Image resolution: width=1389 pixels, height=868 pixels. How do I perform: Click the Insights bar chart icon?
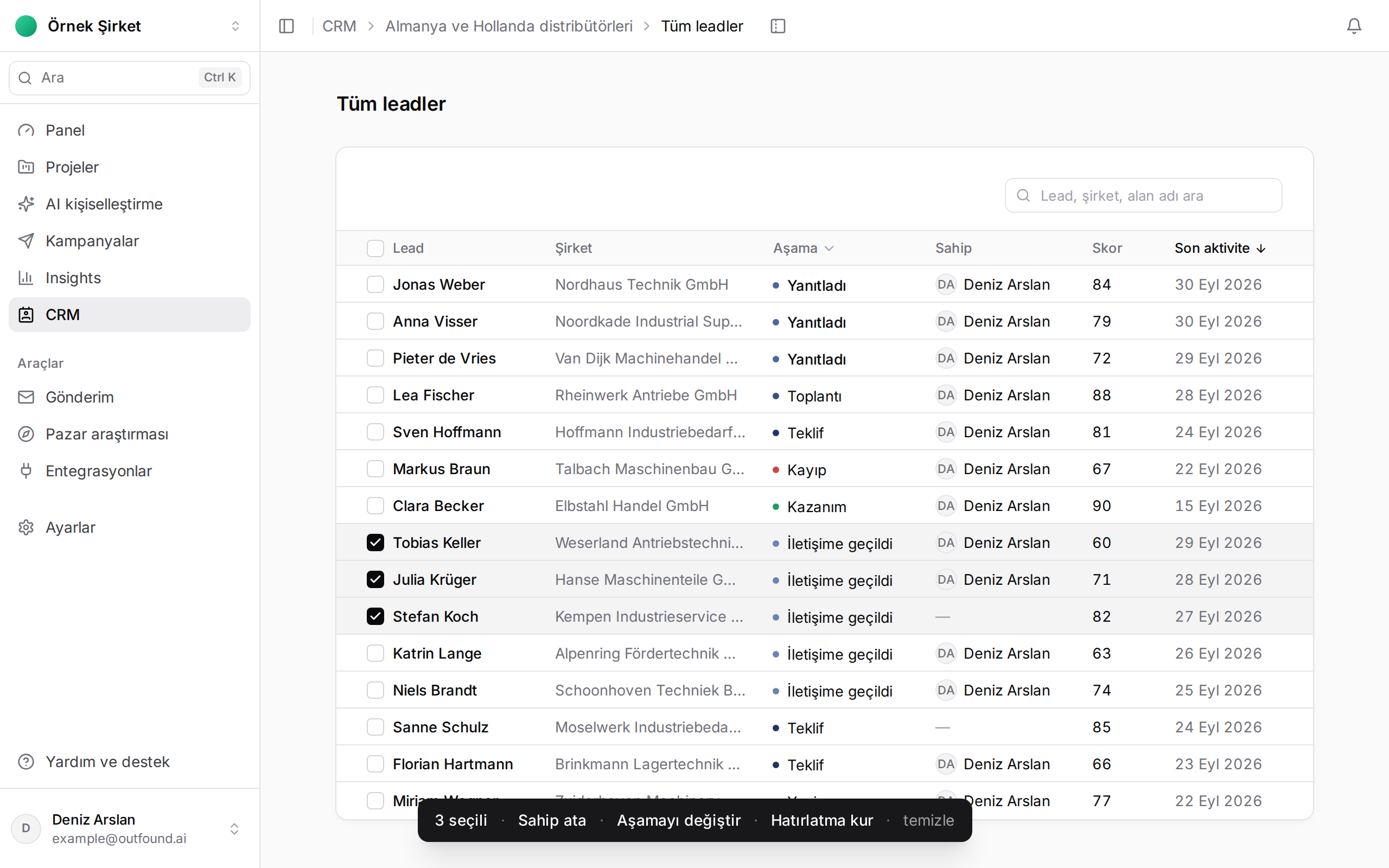pyautogui.click(x=26, y=278)
